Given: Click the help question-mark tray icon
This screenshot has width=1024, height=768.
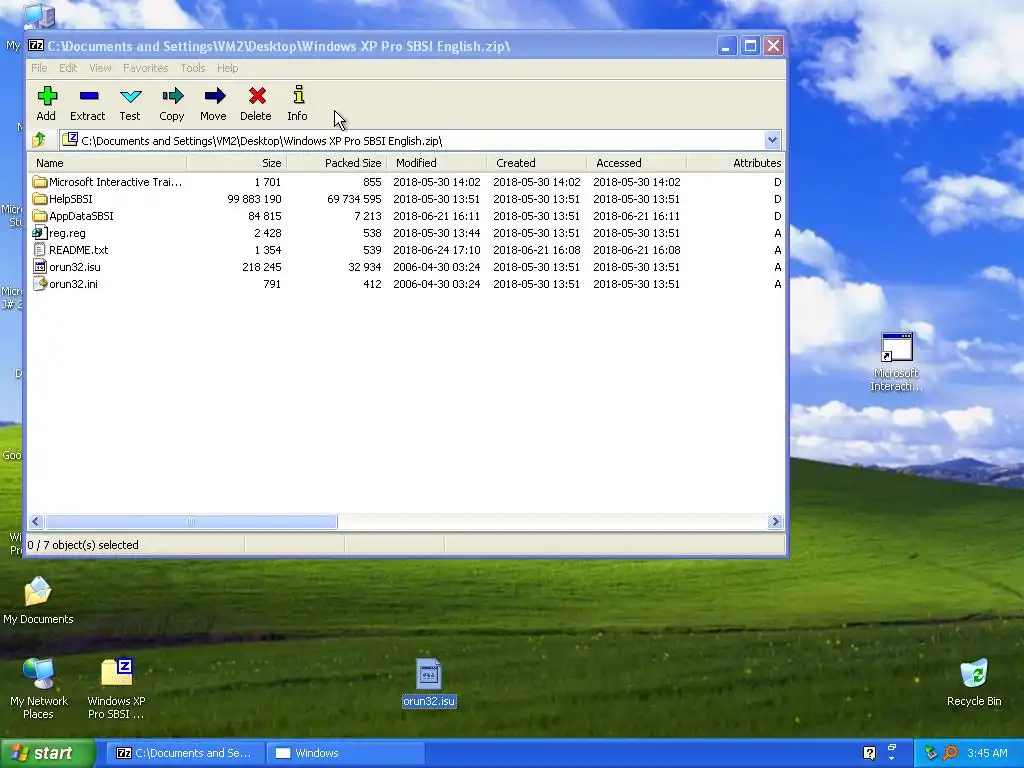Looking at the screenshot, I should [x=869, y=753].
